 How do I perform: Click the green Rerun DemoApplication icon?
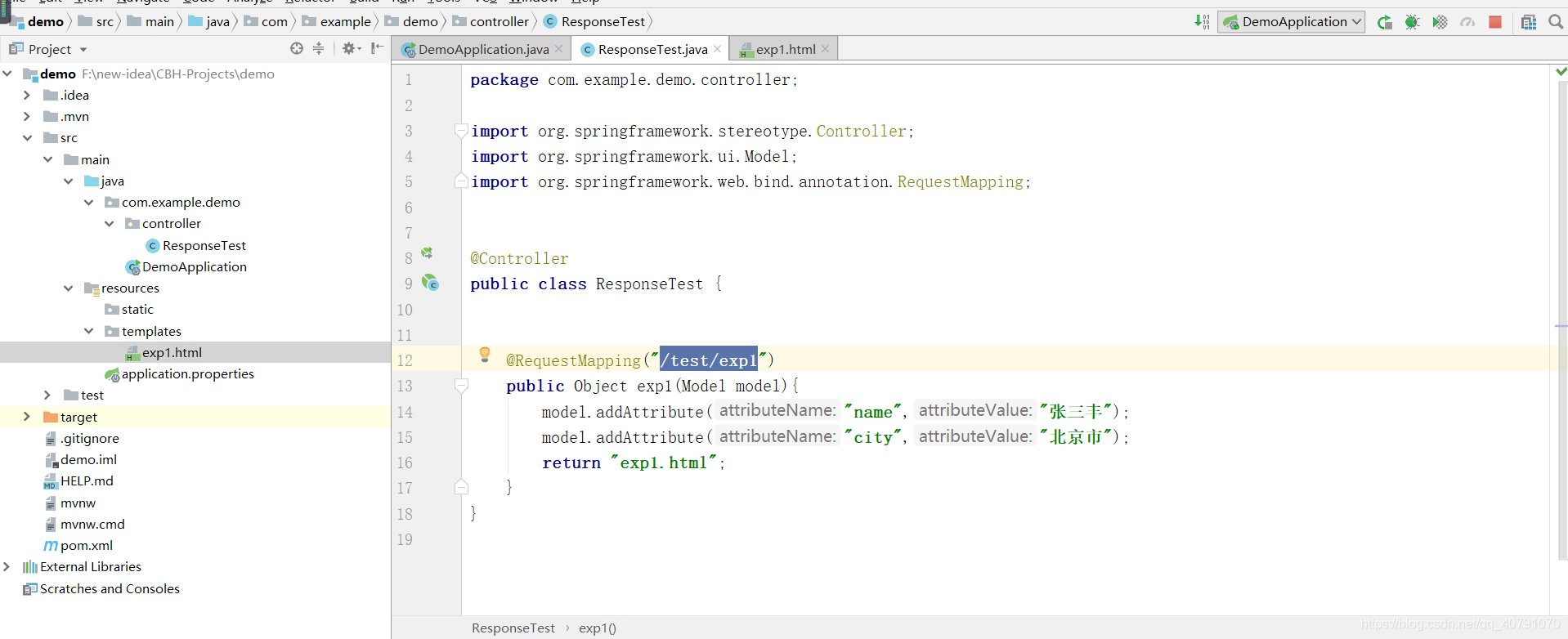(x=1385, y=22)
